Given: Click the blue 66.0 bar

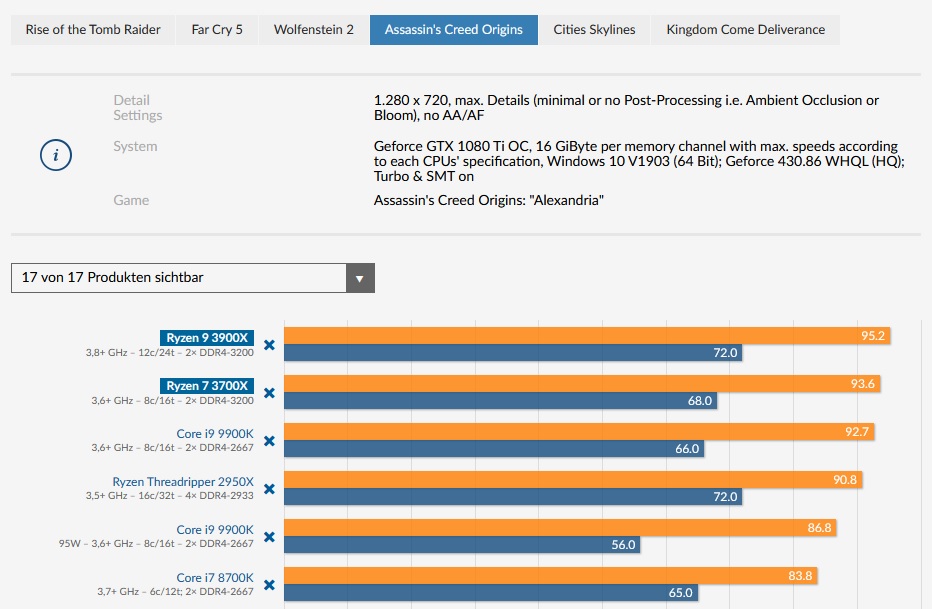Looking at the screenshot, I should (x=494, y=449).
